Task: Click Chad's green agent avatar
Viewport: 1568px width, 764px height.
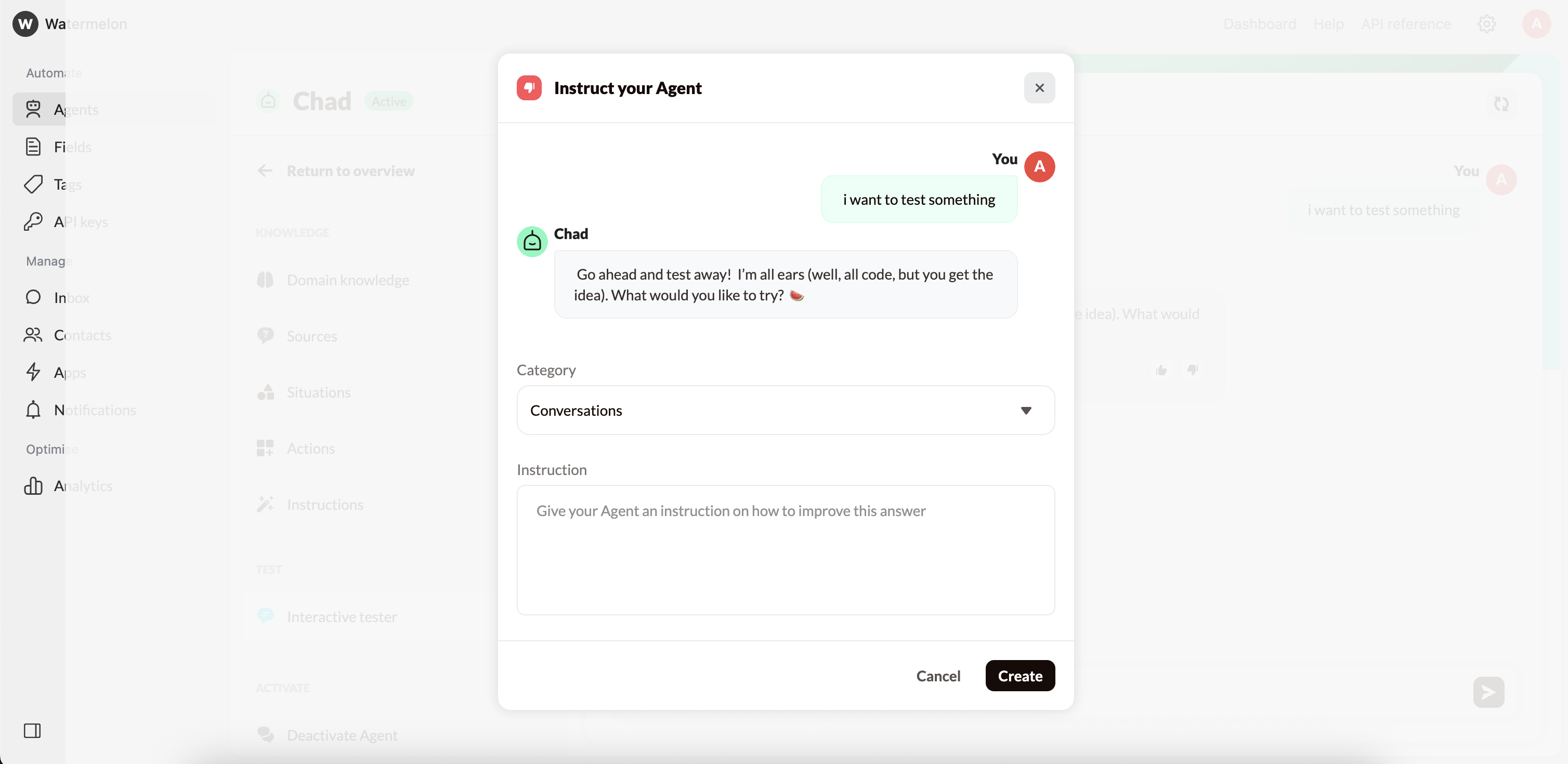Action: (x=532, y=242)
